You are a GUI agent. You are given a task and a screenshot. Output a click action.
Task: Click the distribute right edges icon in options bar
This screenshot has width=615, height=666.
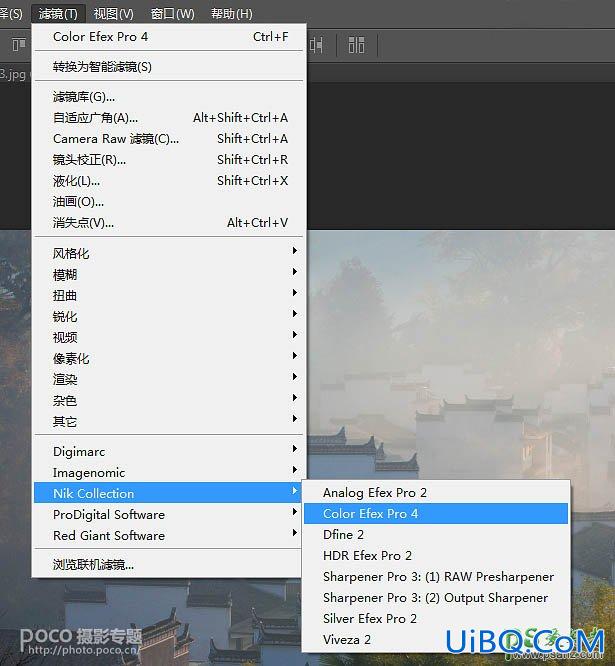tap(356, 45)
